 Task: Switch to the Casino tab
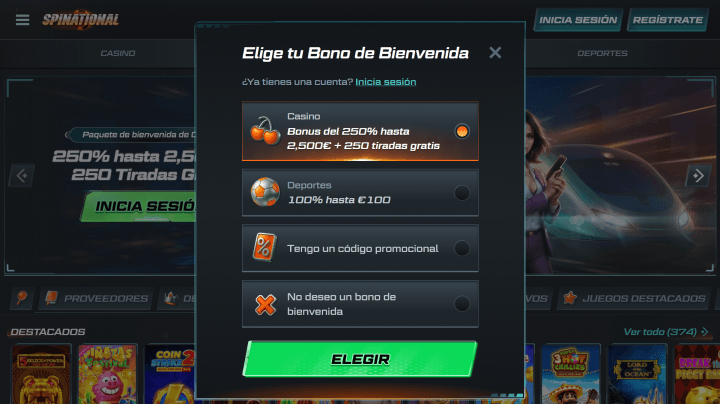118,53
